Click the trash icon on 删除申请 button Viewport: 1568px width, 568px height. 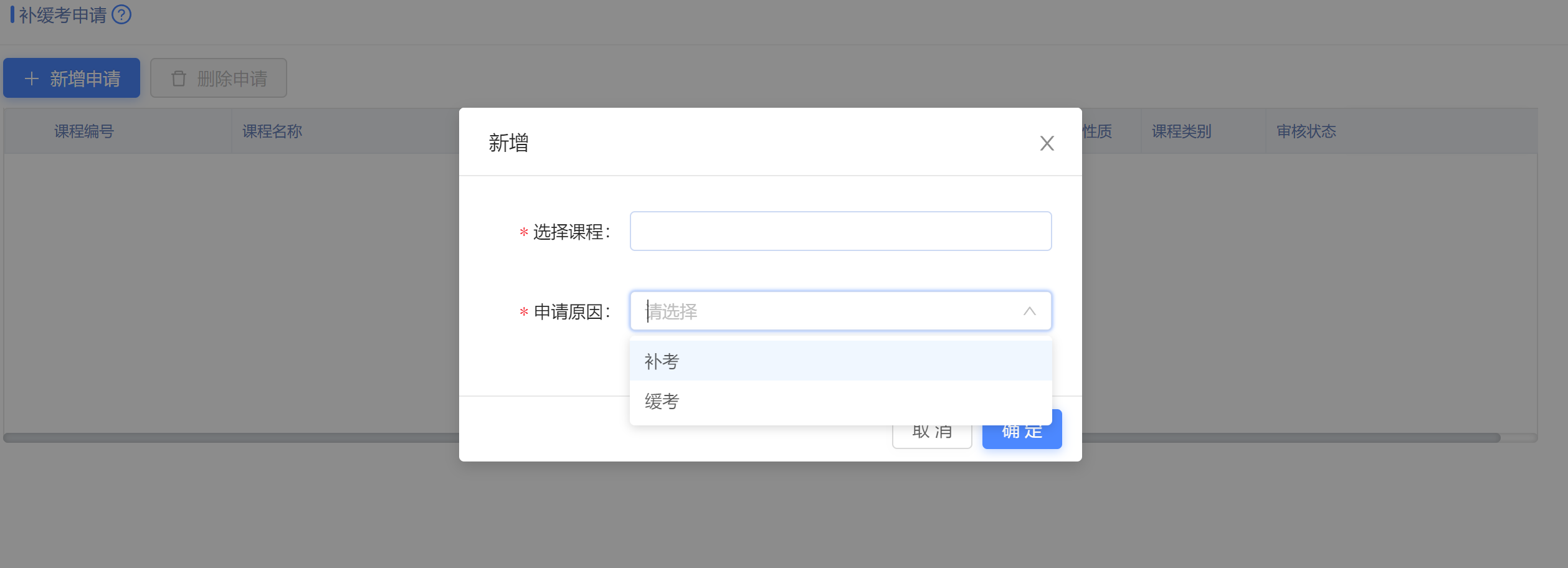point(179,78)
